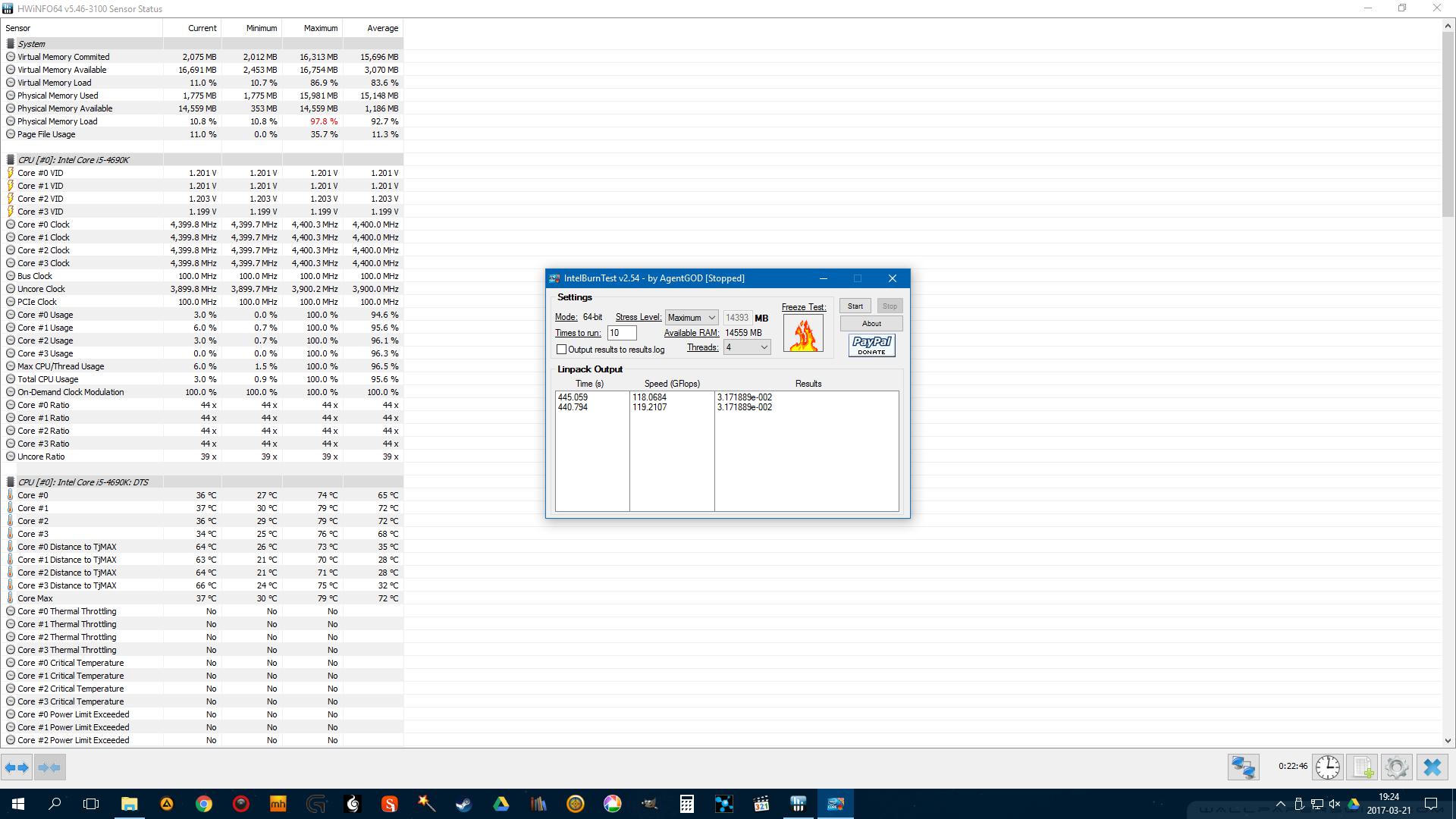Click the About button in IntelBurnTest
This screenshot has height=819, width=1456.
coord(871,324)
